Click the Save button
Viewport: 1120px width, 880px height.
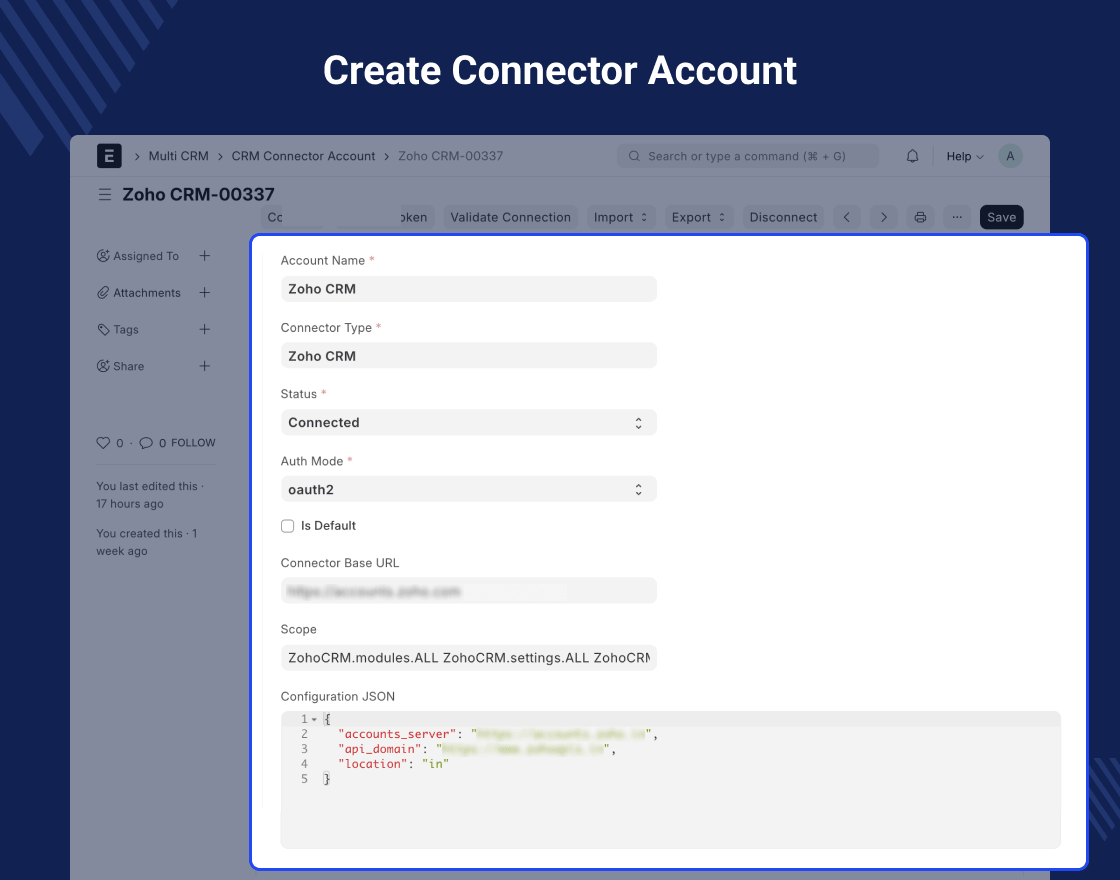(1001, 217)
